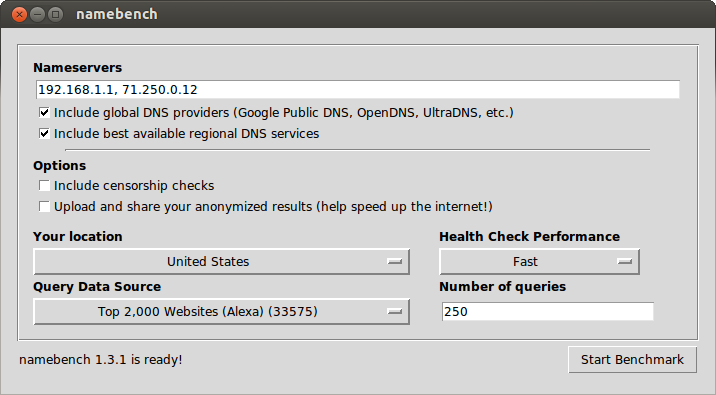Viewport: 716px width, 395px height.
Task: Click the indicator icon on Fast menu
Action: [624, 262]
